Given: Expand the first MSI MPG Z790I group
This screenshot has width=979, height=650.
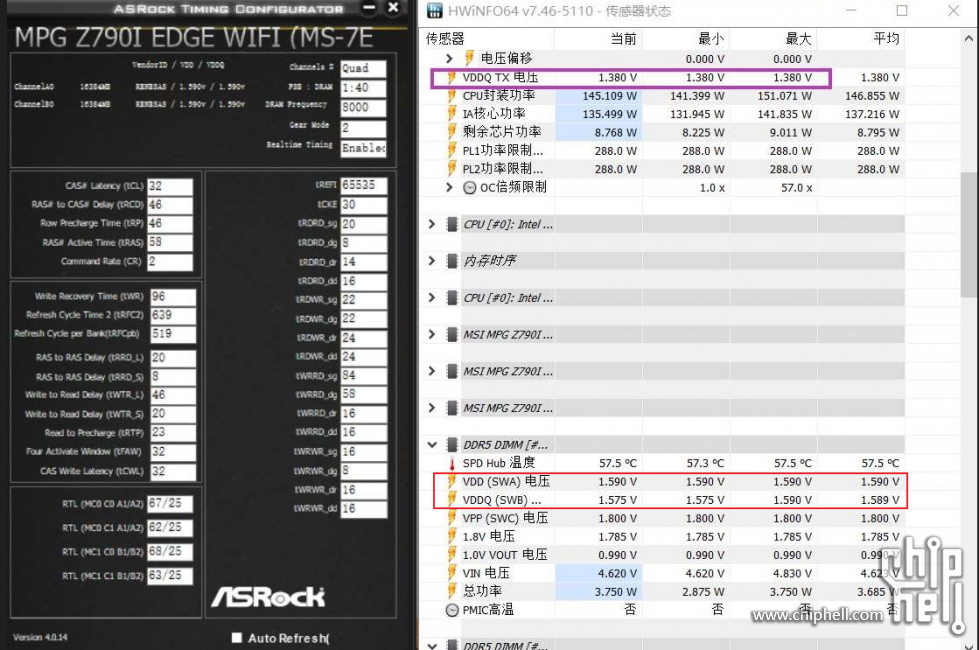Looking at the screenshot, I should tap(431, 334).
